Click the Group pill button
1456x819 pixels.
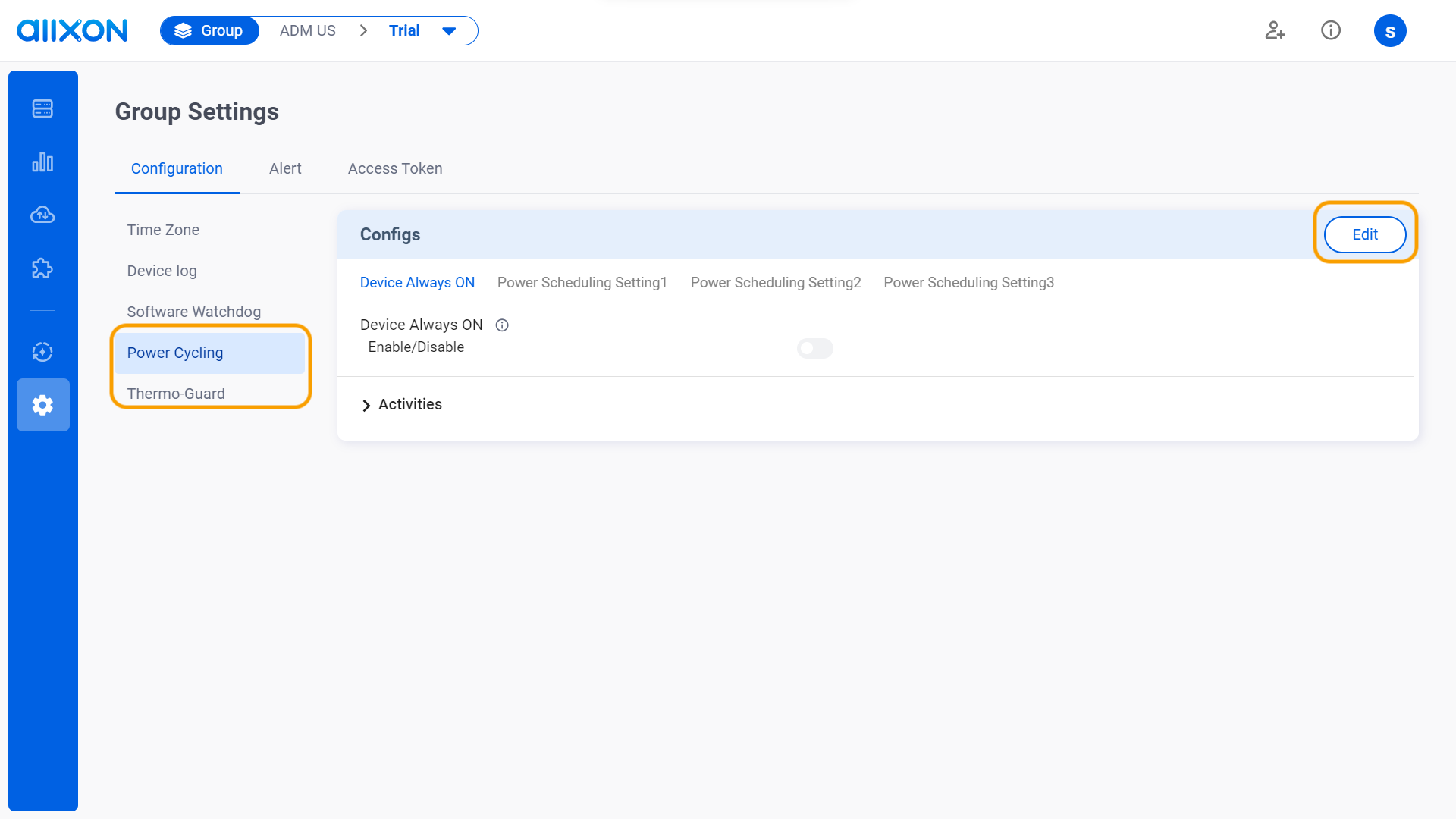tap(209, 30)
